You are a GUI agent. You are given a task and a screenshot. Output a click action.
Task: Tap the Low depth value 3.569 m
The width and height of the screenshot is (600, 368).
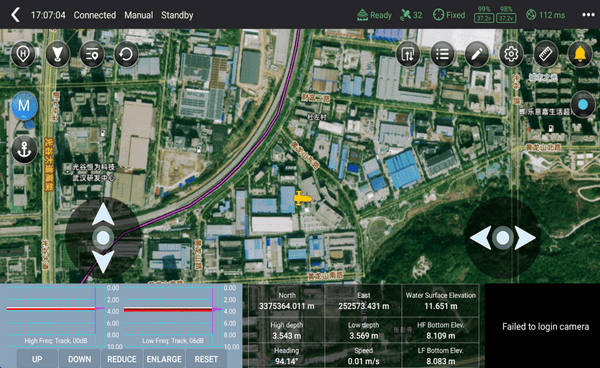[364, 336]
